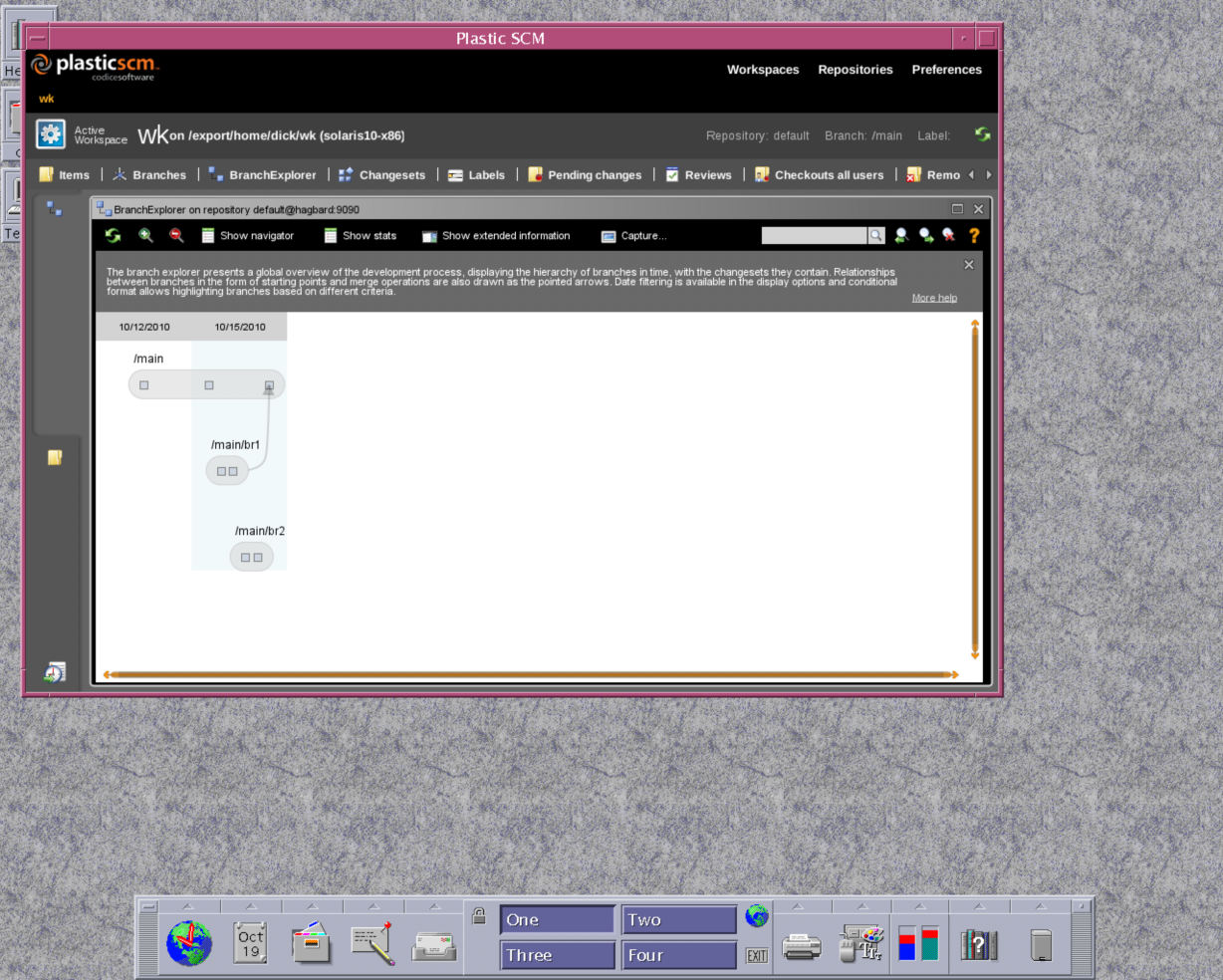Viewport: 1223px width, 980px height.
Task: Click the branch explorer icon in left sidebar
Action: 55,209
